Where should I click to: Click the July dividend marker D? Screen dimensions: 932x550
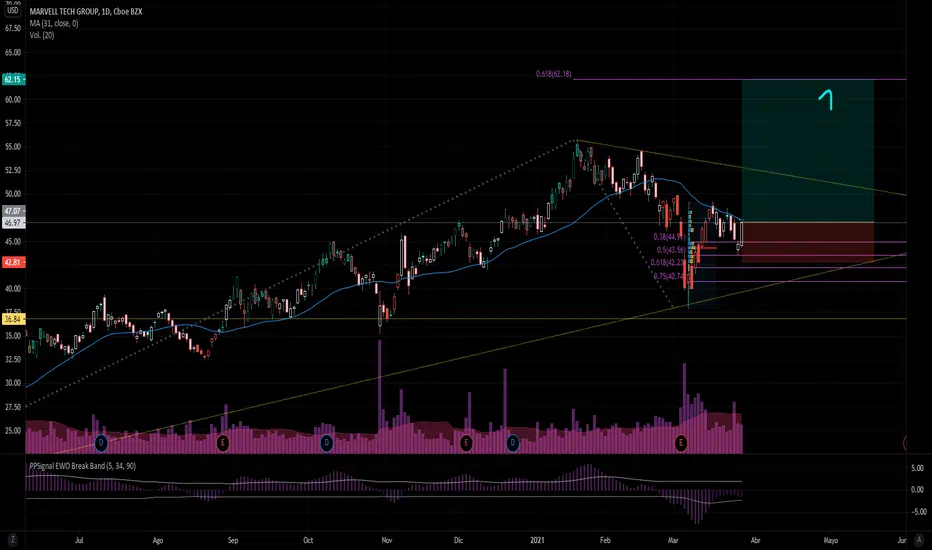(102, 443)
